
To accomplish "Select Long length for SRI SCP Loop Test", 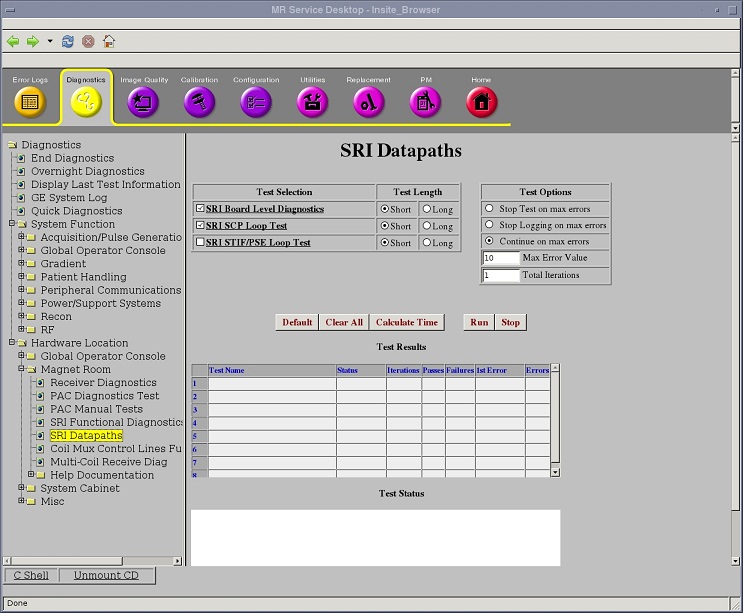I will pyautogui.click(x=427, y=226).
